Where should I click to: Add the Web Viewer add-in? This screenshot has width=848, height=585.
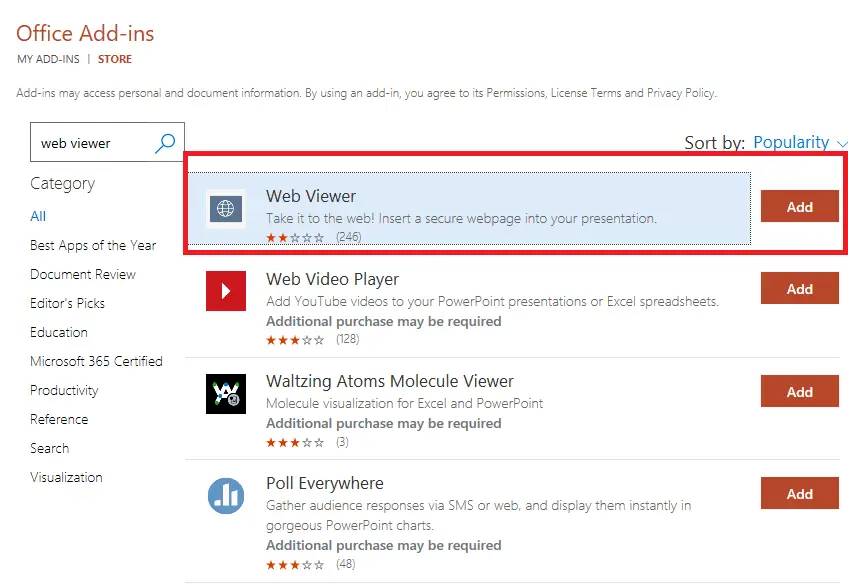click(x=799, y=206)
